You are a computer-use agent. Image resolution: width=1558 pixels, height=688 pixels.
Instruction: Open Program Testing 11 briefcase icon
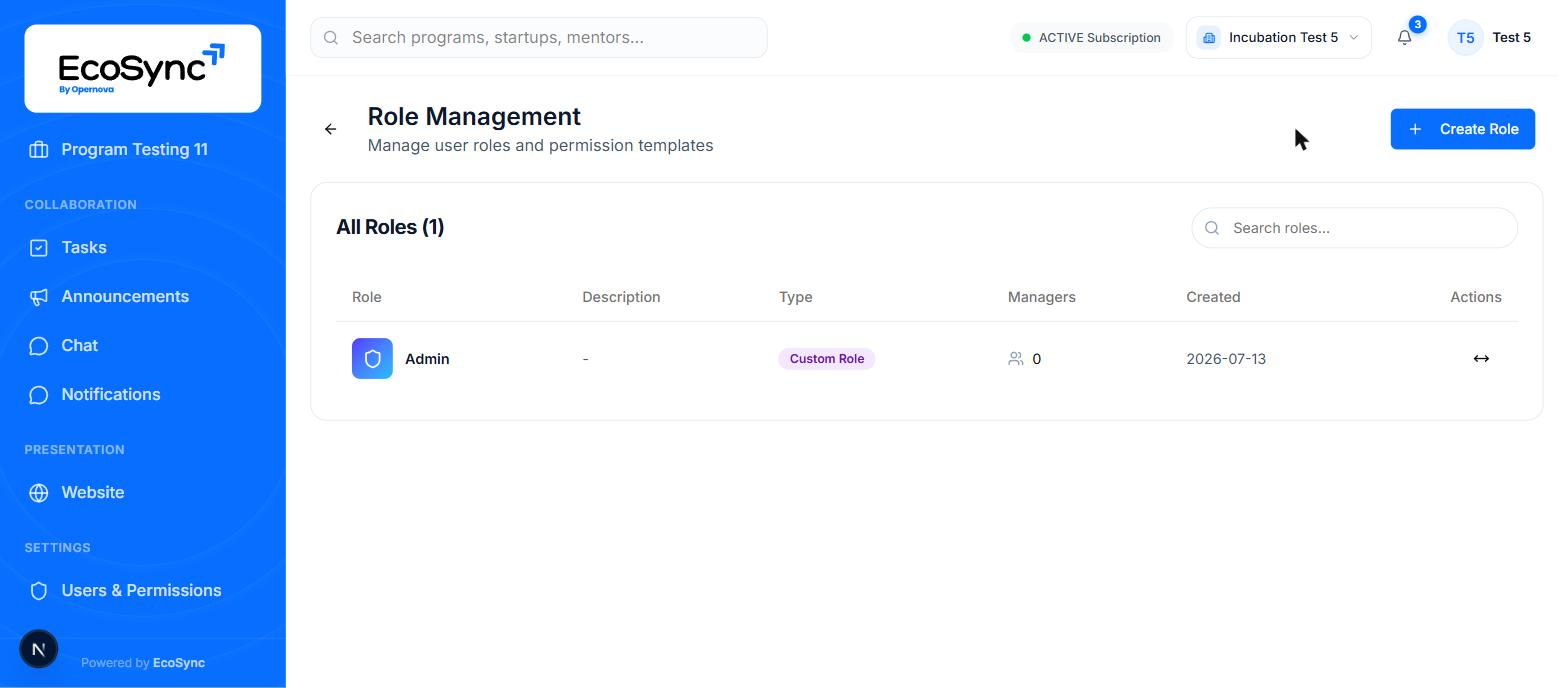39,150
